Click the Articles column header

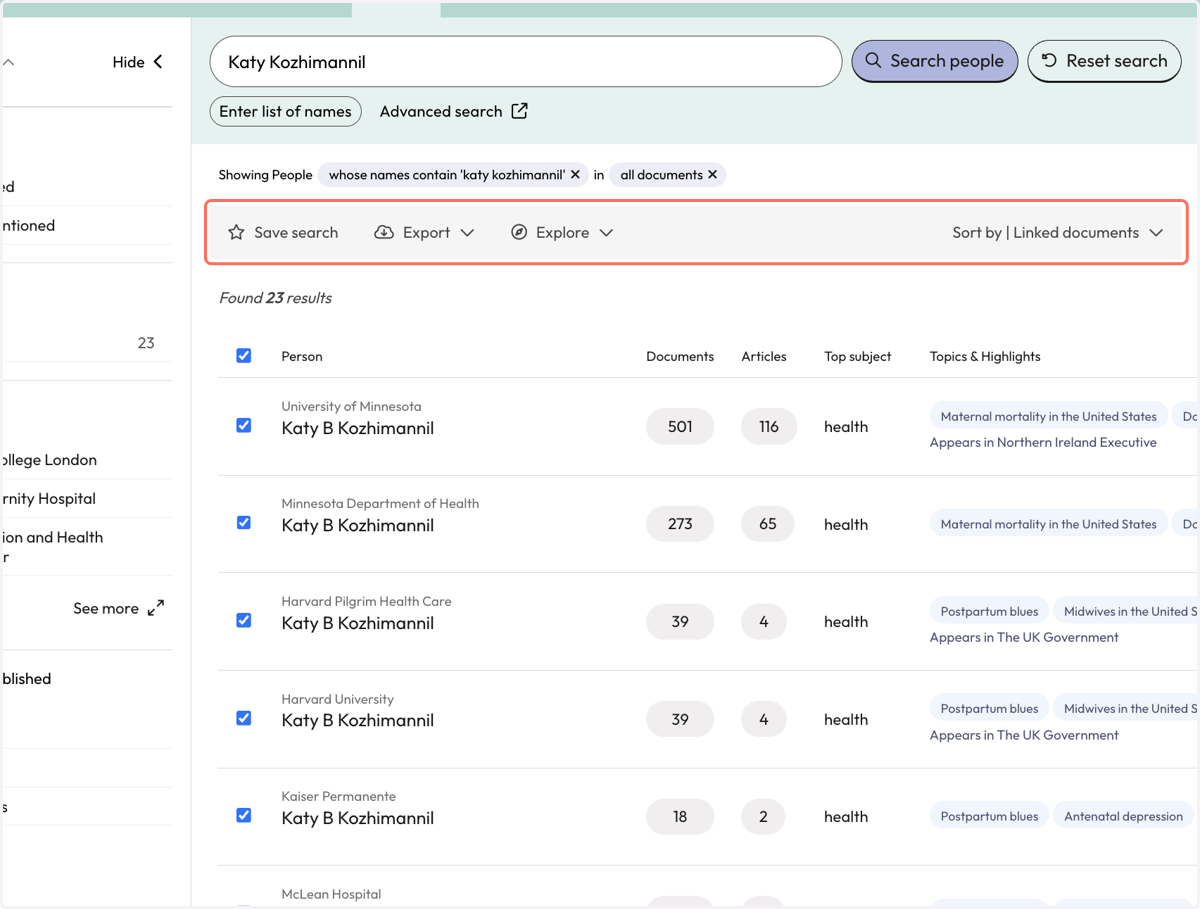764,356
